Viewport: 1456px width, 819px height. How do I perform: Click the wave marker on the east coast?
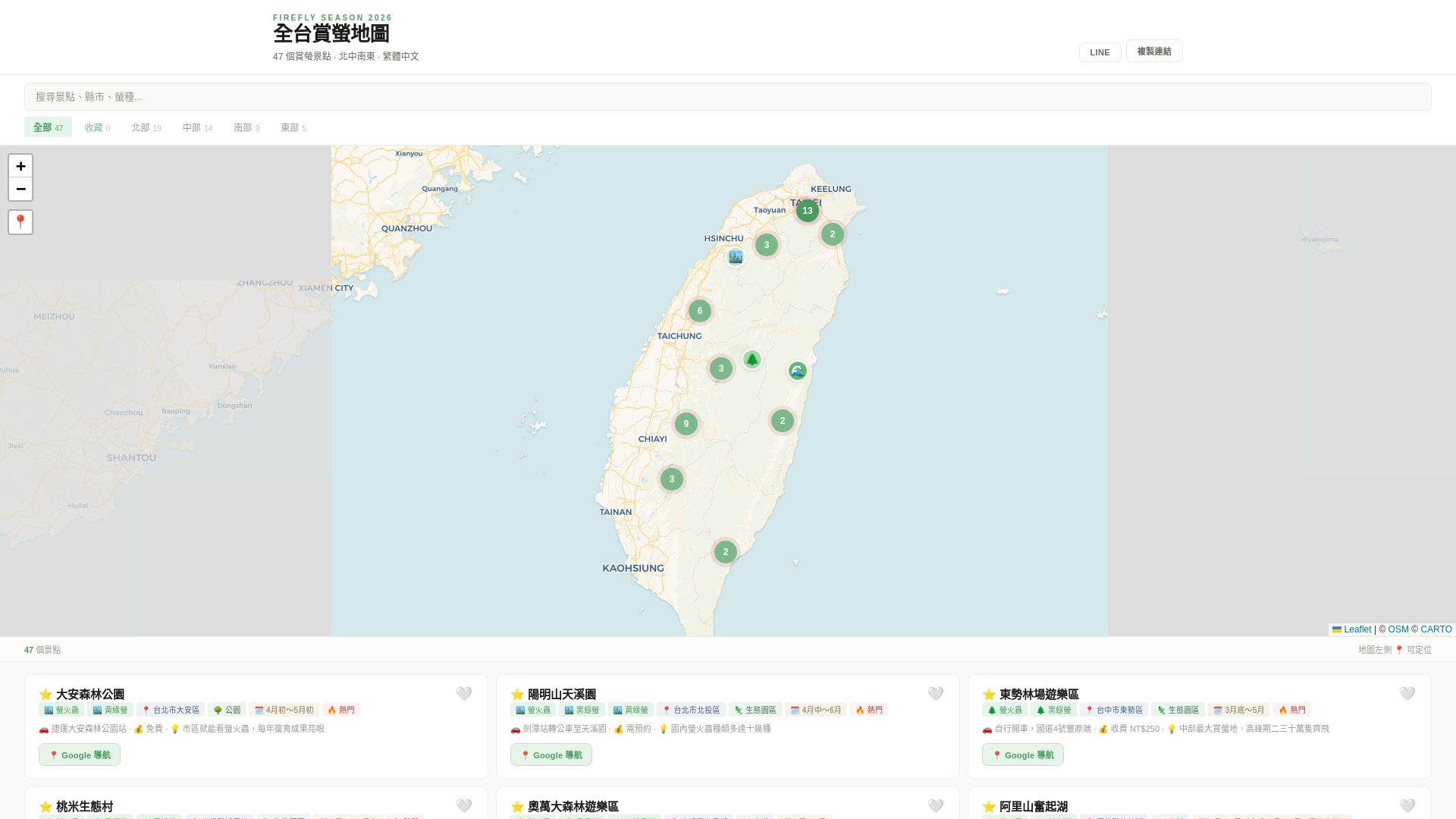point(798,371)
